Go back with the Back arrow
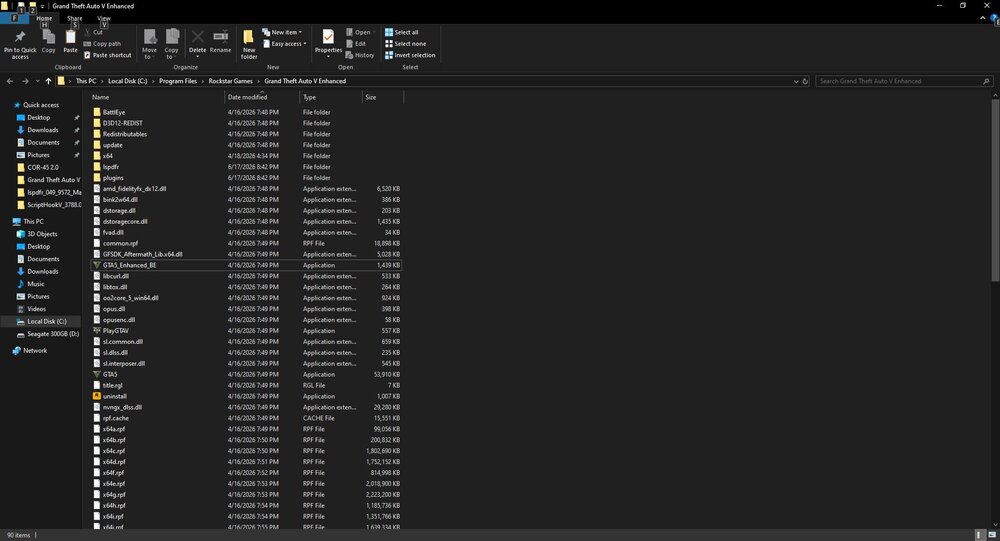Image resolution: width=1000 pixels, height=541 pixels. (x=10, y=81)
